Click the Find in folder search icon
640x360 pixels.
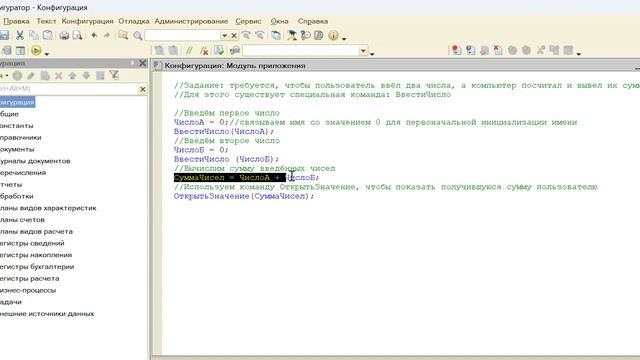123,36
